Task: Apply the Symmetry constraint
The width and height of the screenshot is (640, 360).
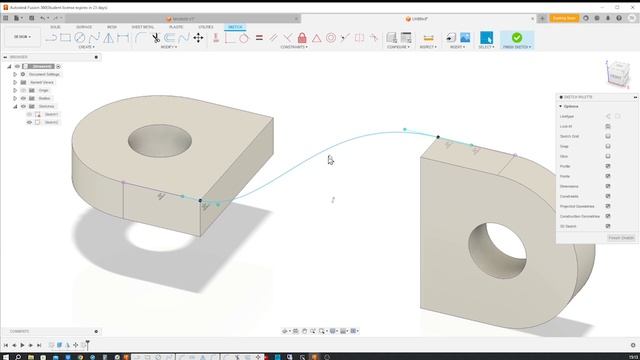Action: click(360, 38)
